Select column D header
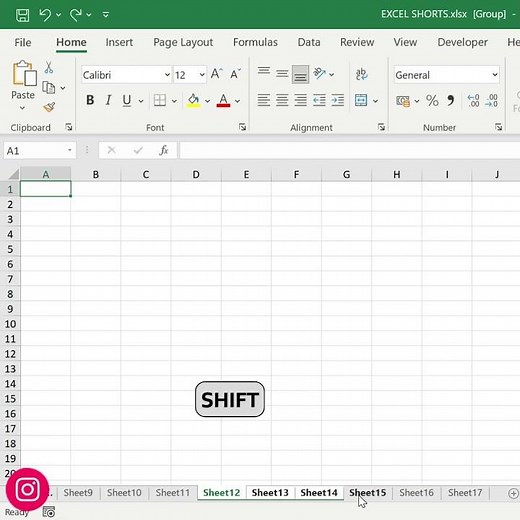This screenshot has width=520, height=520. pyautogui.click(x=196, y=174)
